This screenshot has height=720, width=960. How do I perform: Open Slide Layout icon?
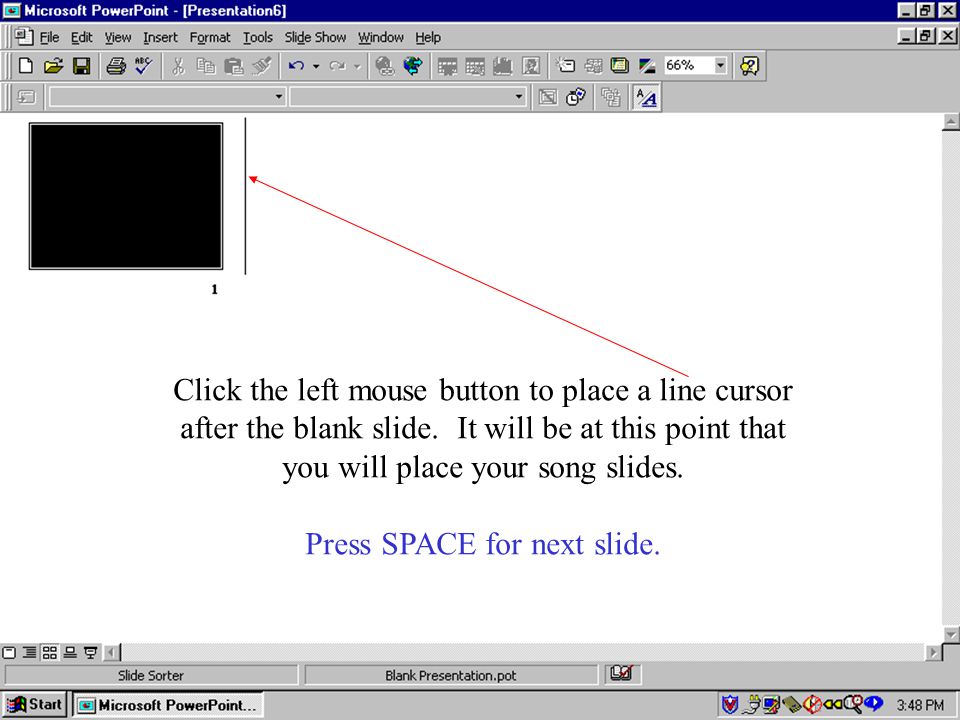593,66
